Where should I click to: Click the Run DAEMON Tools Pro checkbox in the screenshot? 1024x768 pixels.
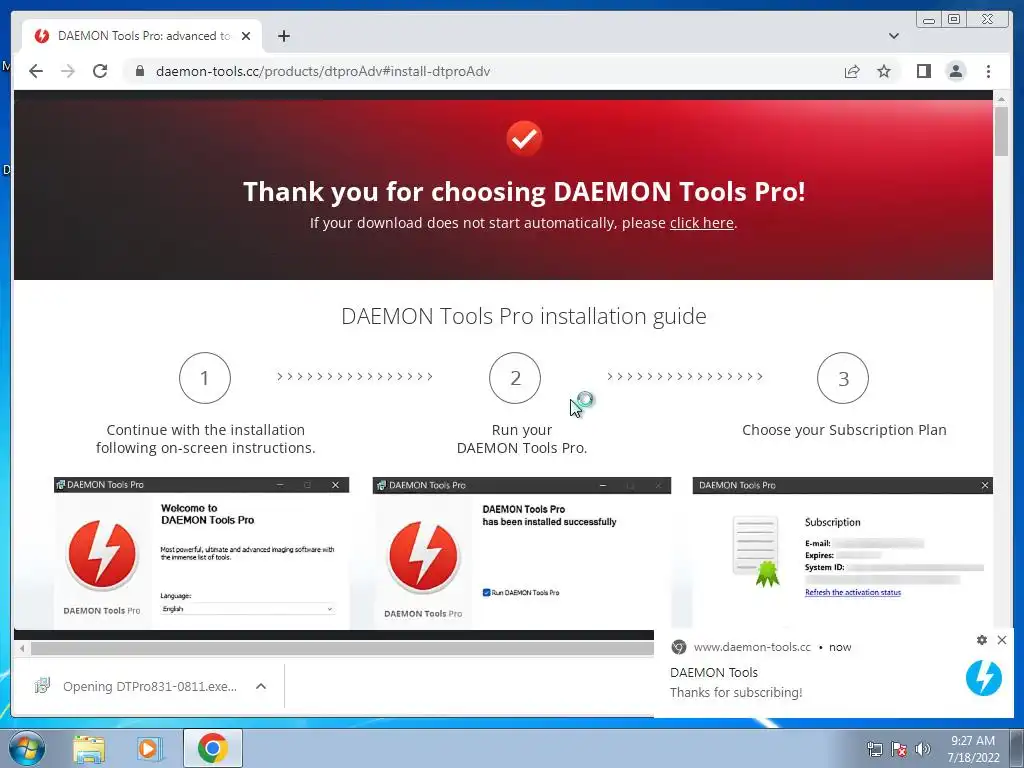[x=486, y=592]
